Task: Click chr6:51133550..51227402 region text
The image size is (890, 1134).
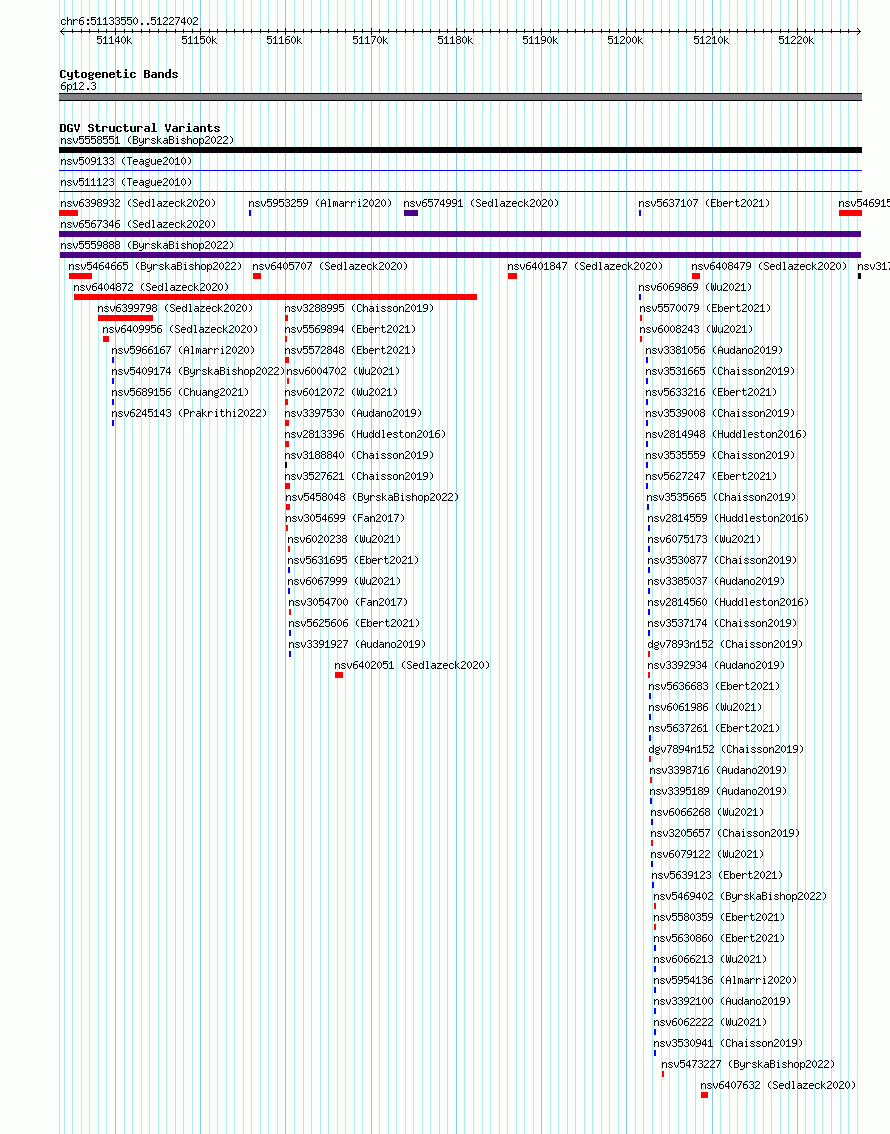Action: pos(129,22)
